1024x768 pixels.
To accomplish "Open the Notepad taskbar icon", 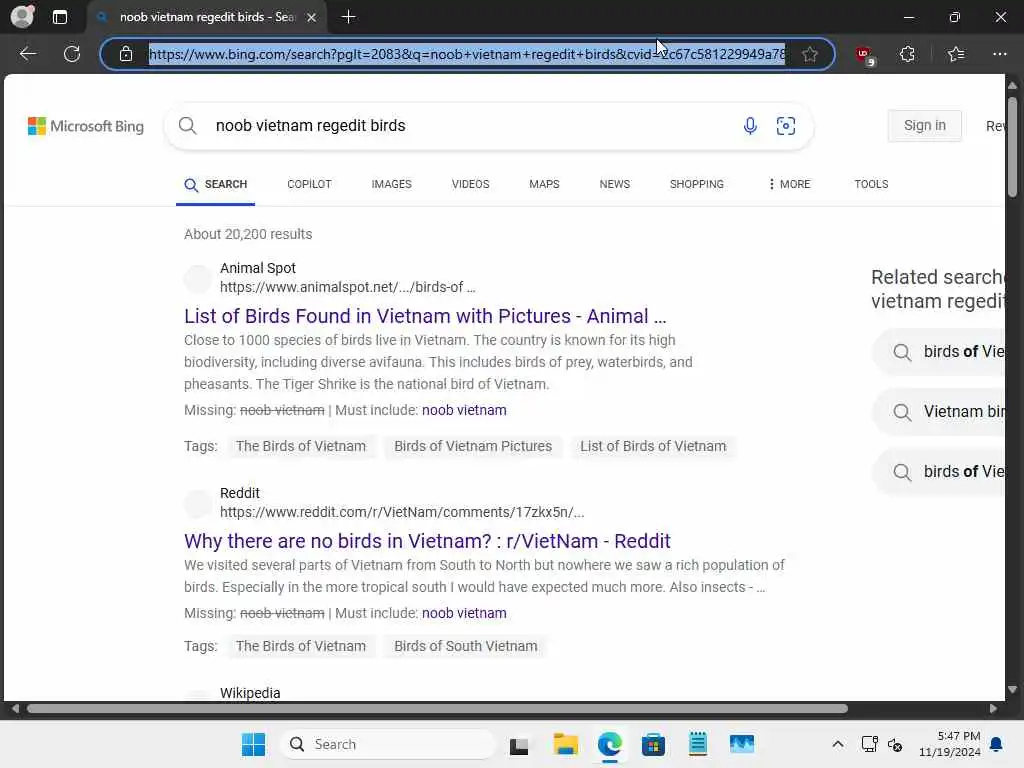I will tap(697, 744).
